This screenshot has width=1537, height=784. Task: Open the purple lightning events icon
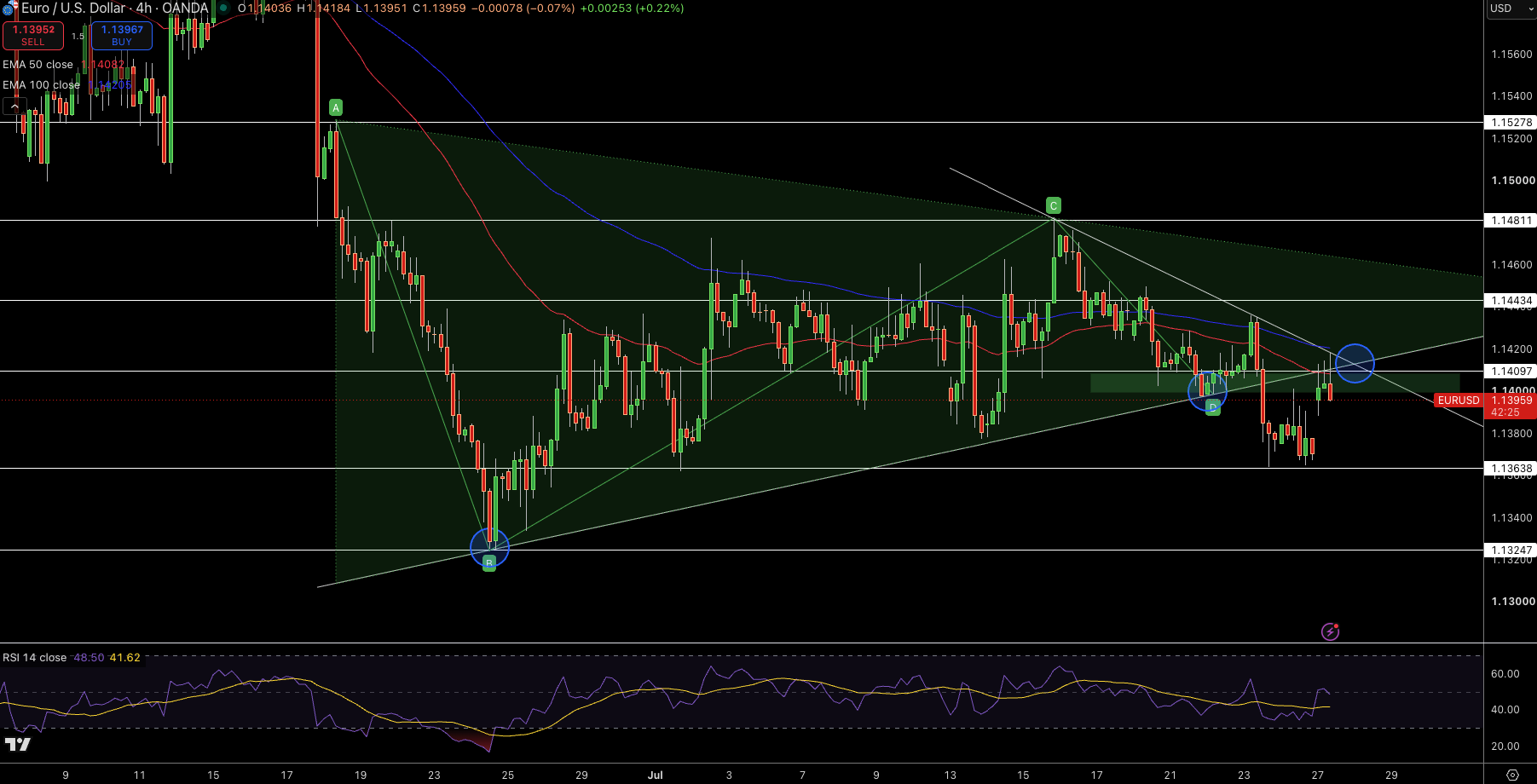pos(1330,631)
